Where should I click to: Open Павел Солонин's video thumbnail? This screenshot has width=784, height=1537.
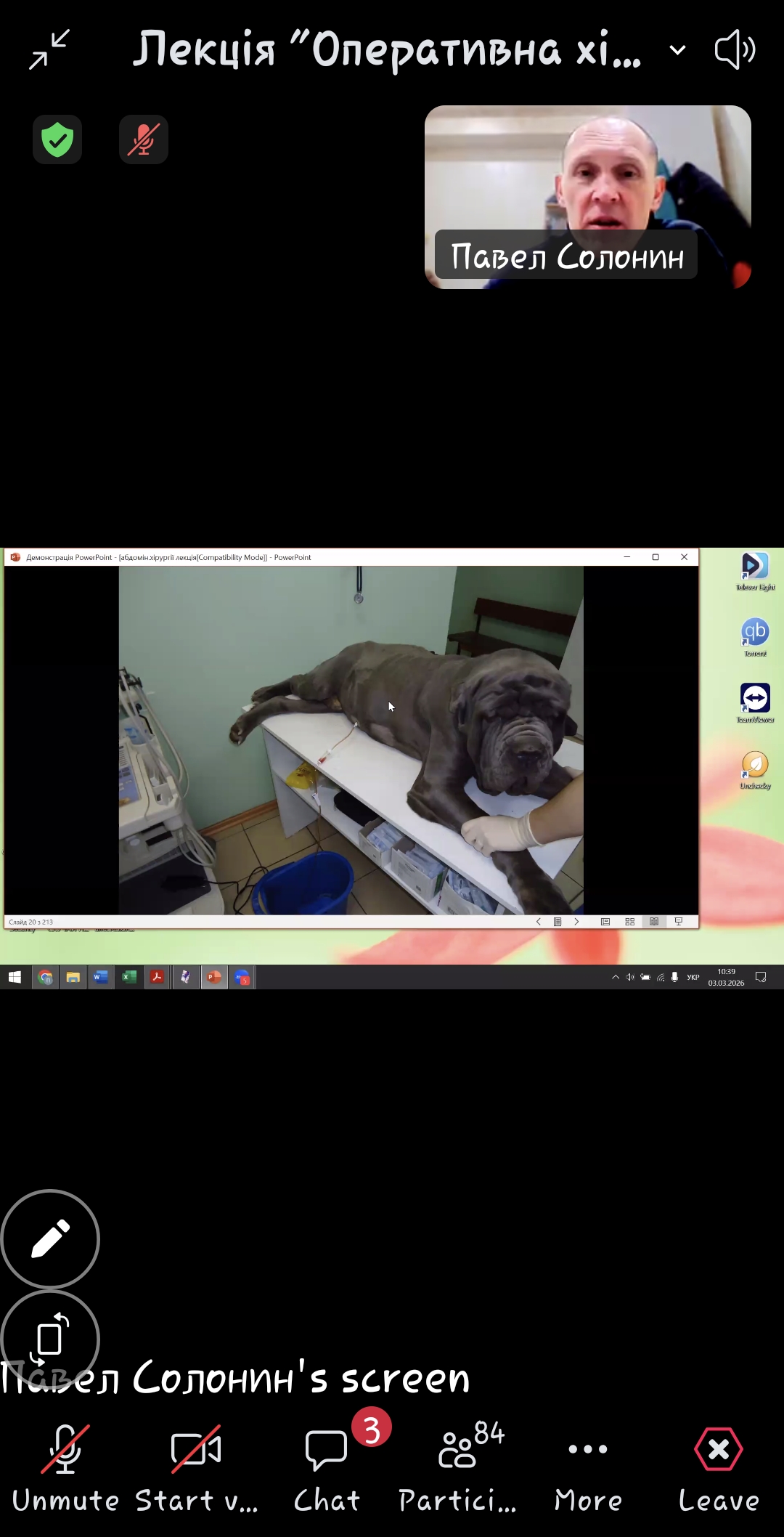[x=588, y=197]
